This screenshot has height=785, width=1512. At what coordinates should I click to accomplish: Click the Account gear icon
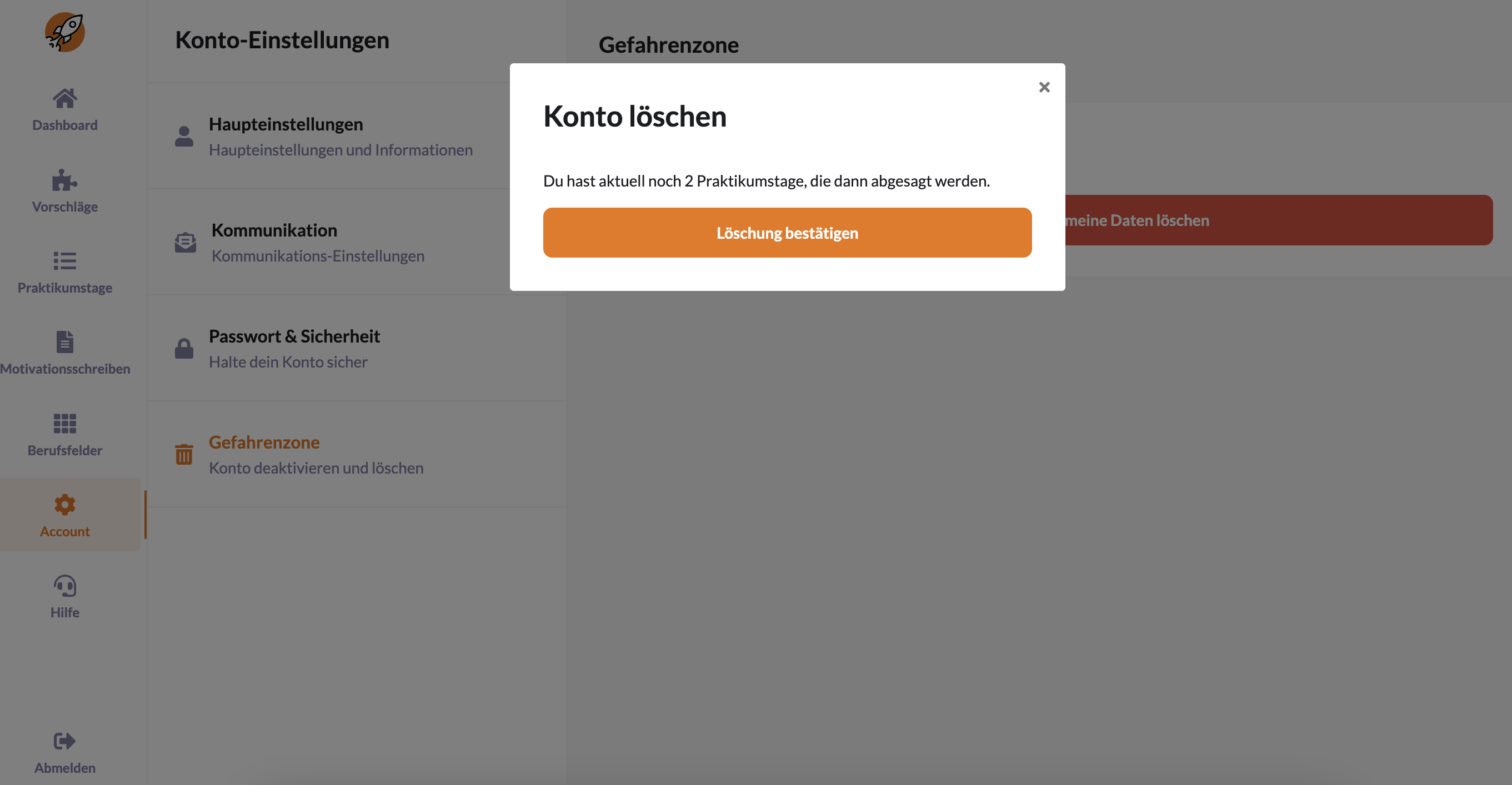(x=64, y=504)
